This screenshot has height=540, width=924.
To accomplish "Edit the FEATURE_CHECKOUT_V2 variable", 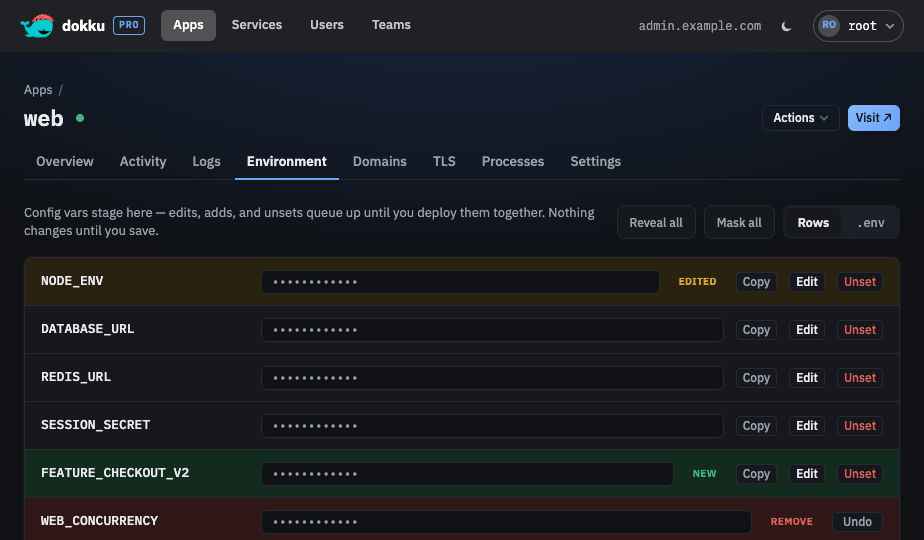I will tap(807, 474).
